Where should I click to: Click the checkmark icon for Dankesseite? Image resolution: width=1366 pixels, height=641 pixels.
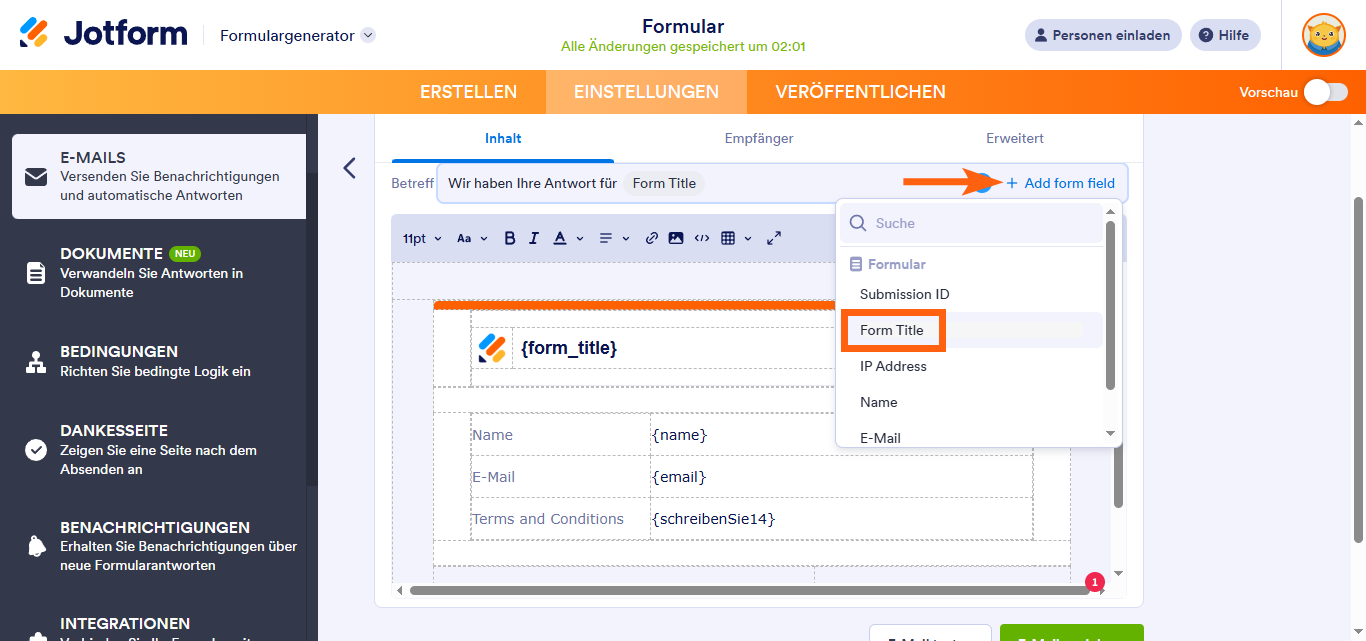click(x=36, y=450)
